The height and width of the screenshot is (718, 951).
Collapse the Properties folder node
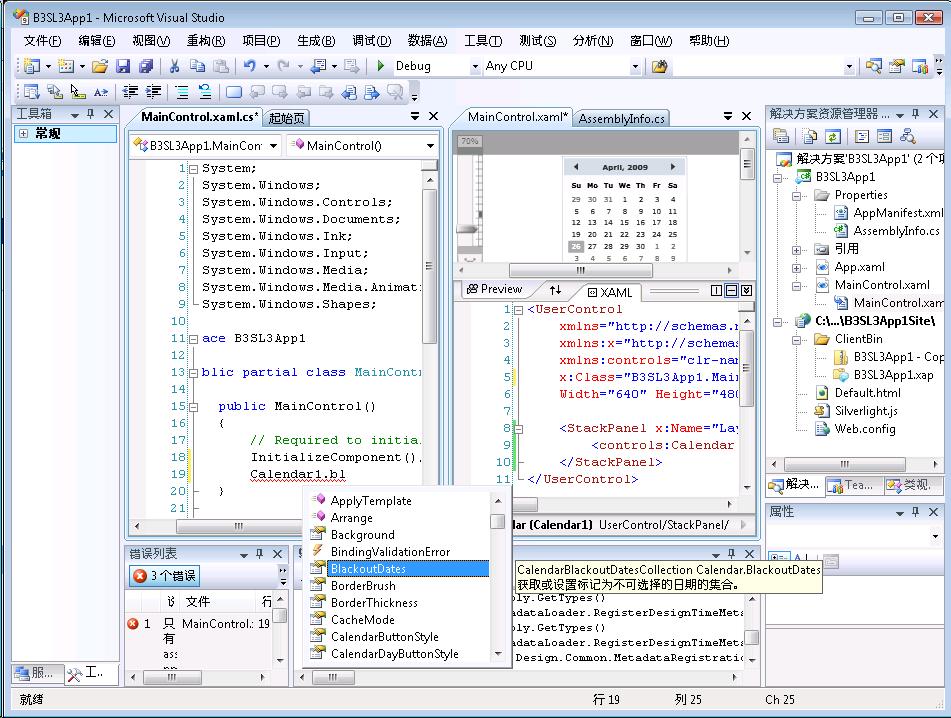796,196
